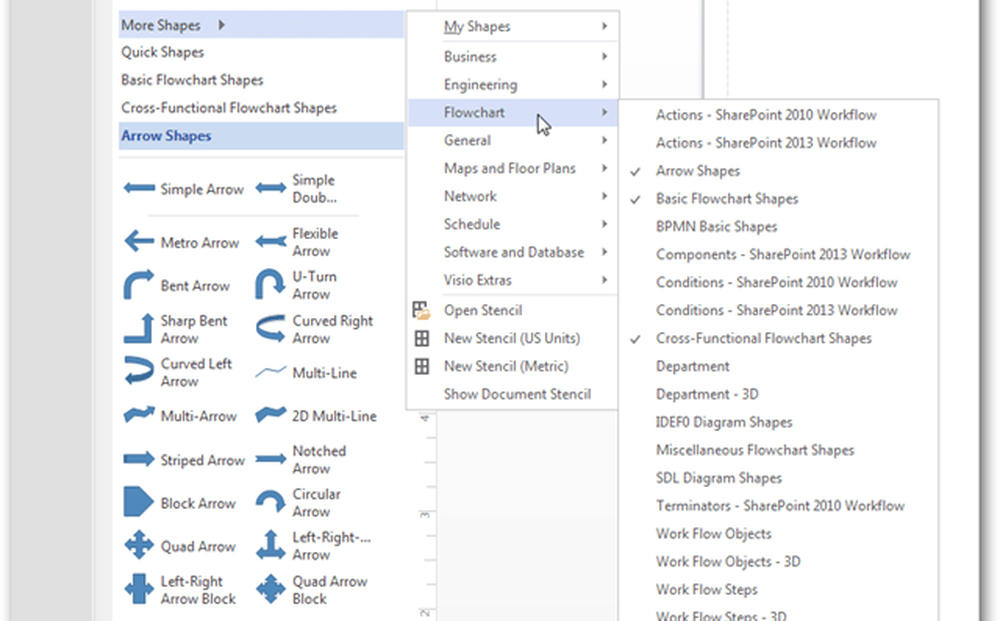
Task: Click the New Stencil (US Units) grid icon
Action: (422, 339)
